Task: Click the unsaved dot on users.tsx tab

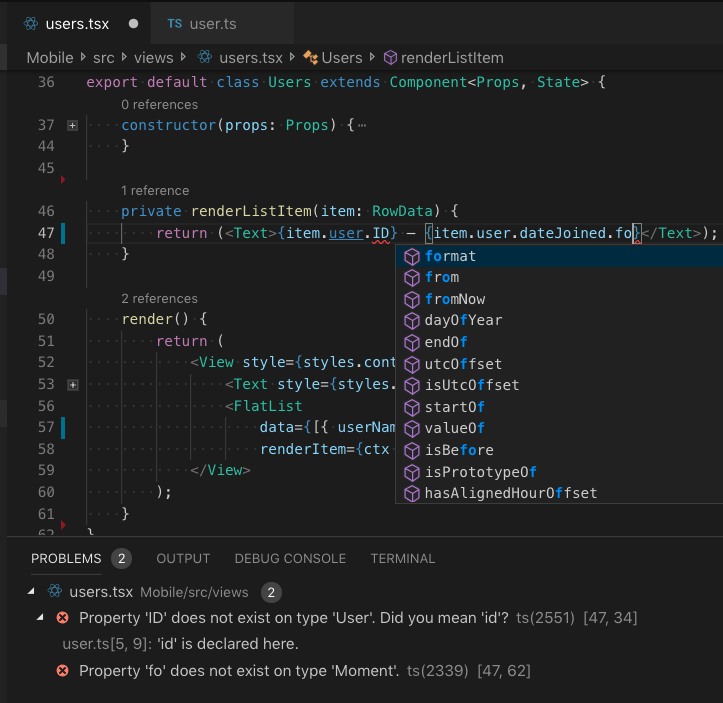Action: (133, 24)
